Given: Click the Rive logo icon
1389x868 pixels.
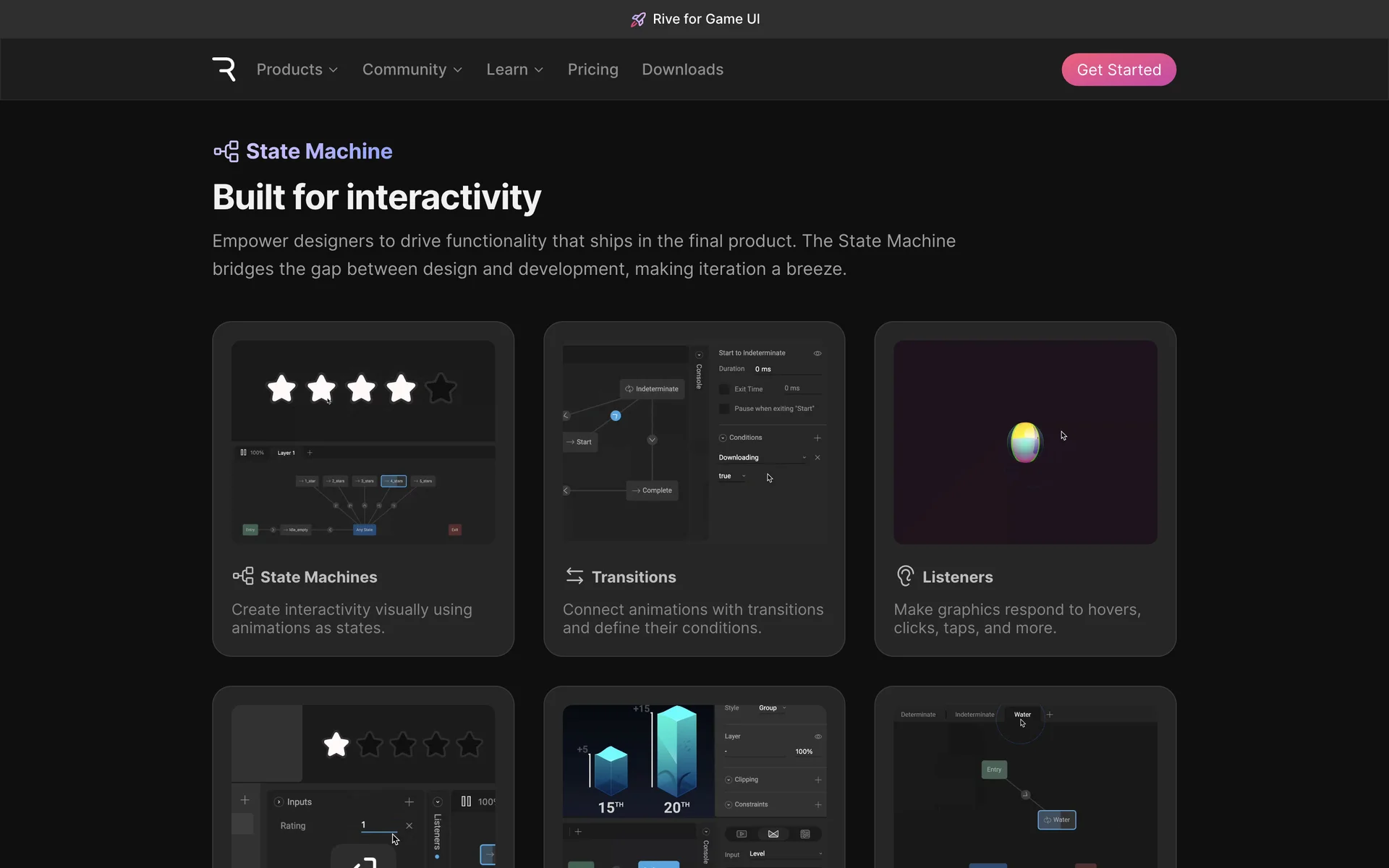Looking at the screenshot, I should pos(224,69).
